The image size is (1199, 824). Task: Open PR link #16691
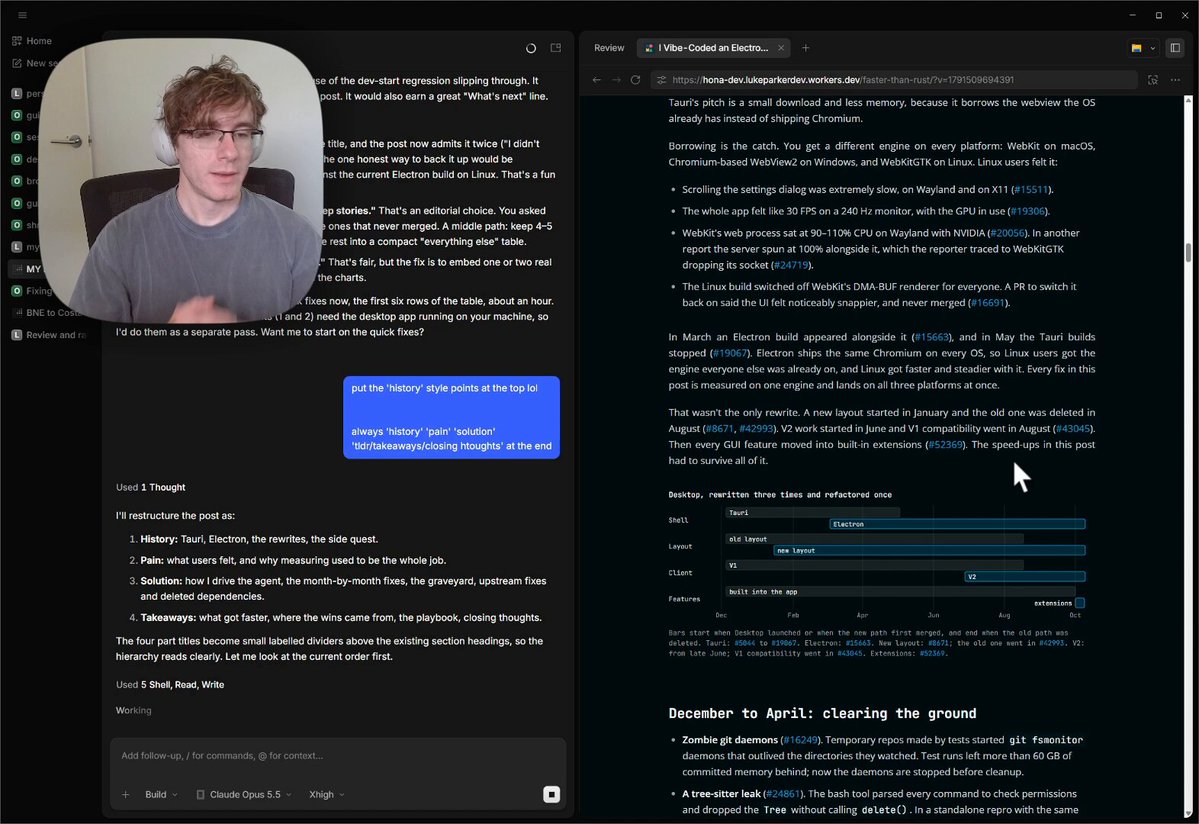[x=987, y=303]
